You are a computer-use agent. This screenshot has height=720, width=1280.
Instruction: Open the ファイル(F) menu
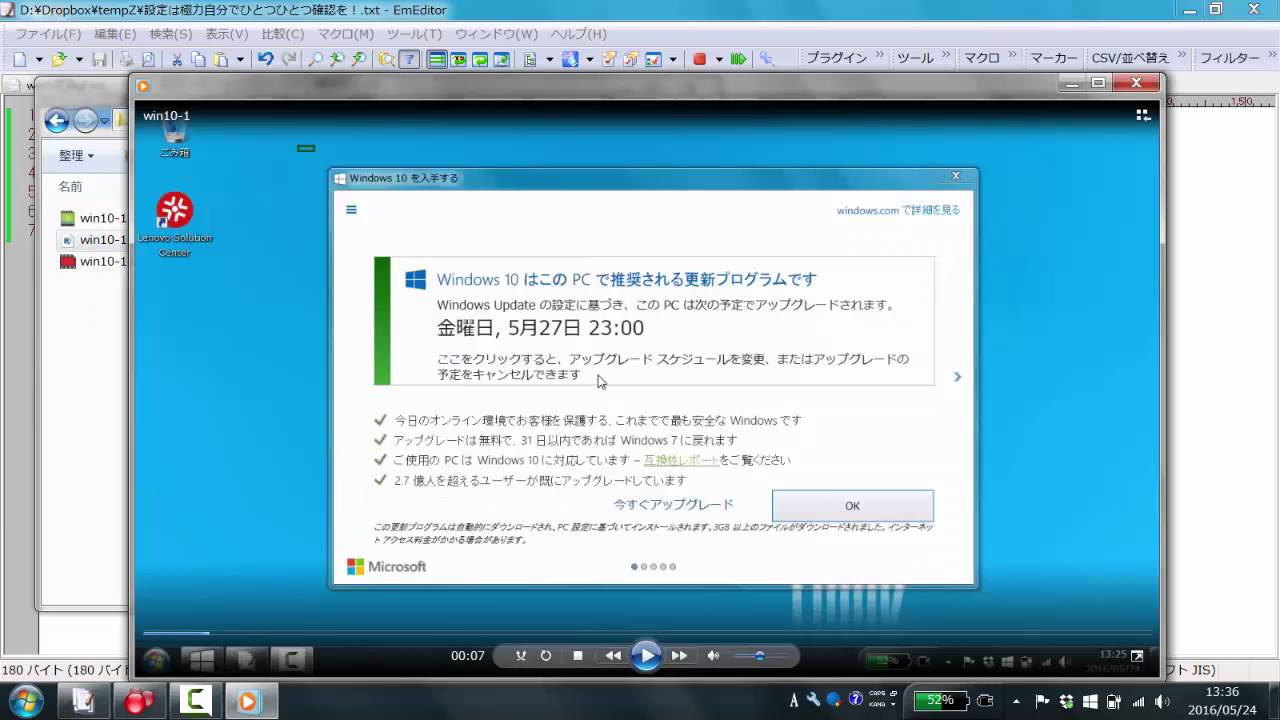click(48, 34)
